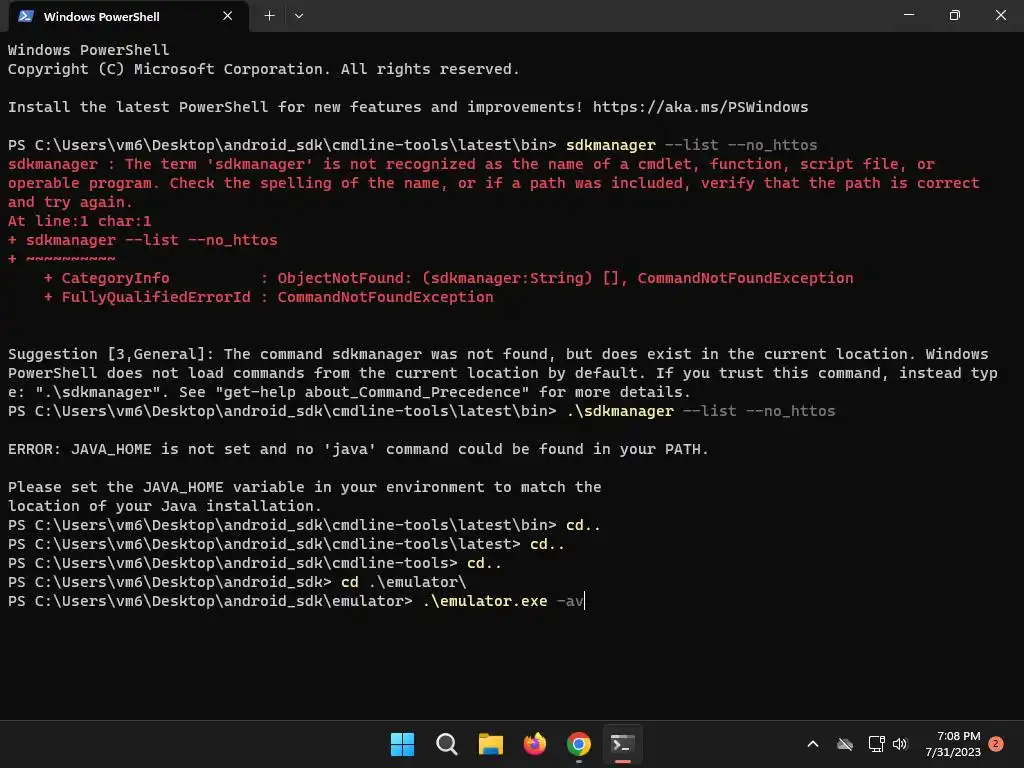
Task: Open network settings from the tray
Action: click(876, 744)
